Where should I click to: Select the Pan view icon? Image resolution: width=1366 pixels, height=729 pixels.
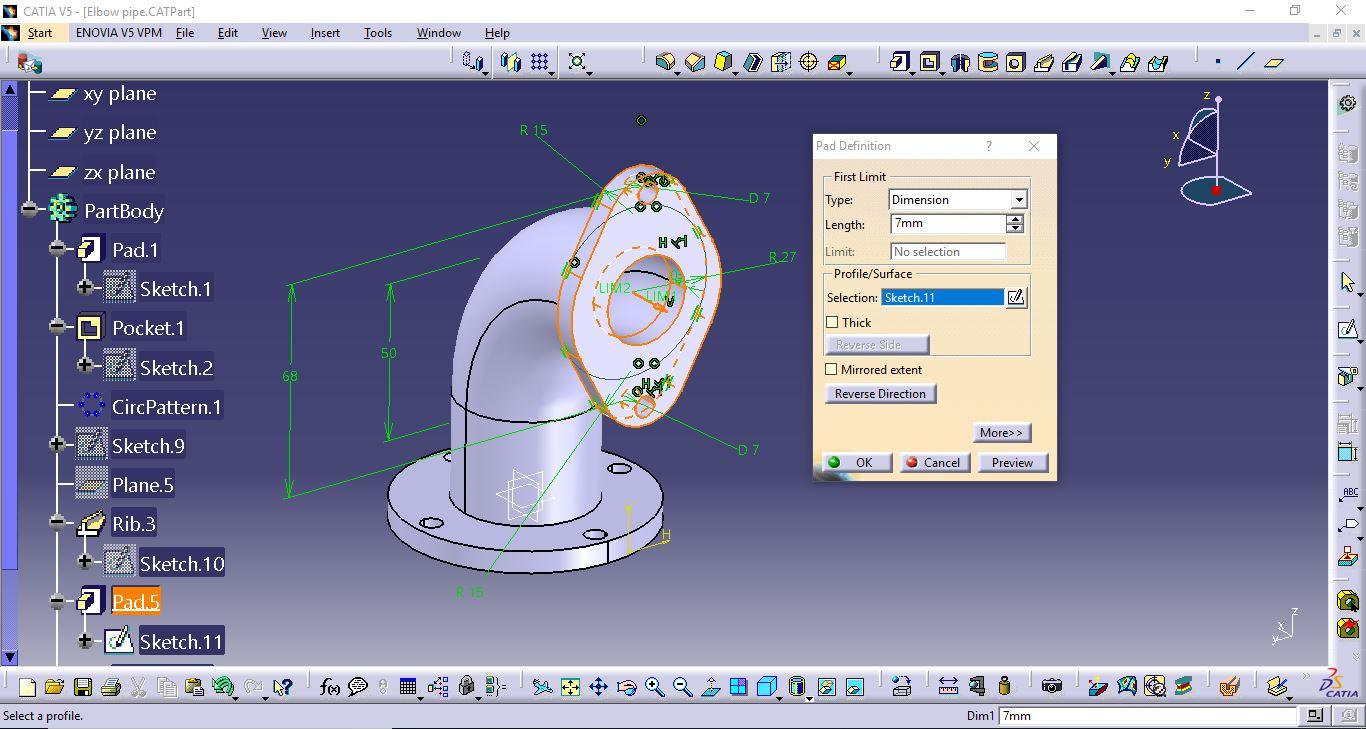pyautogui.click(x=598, y=687)
